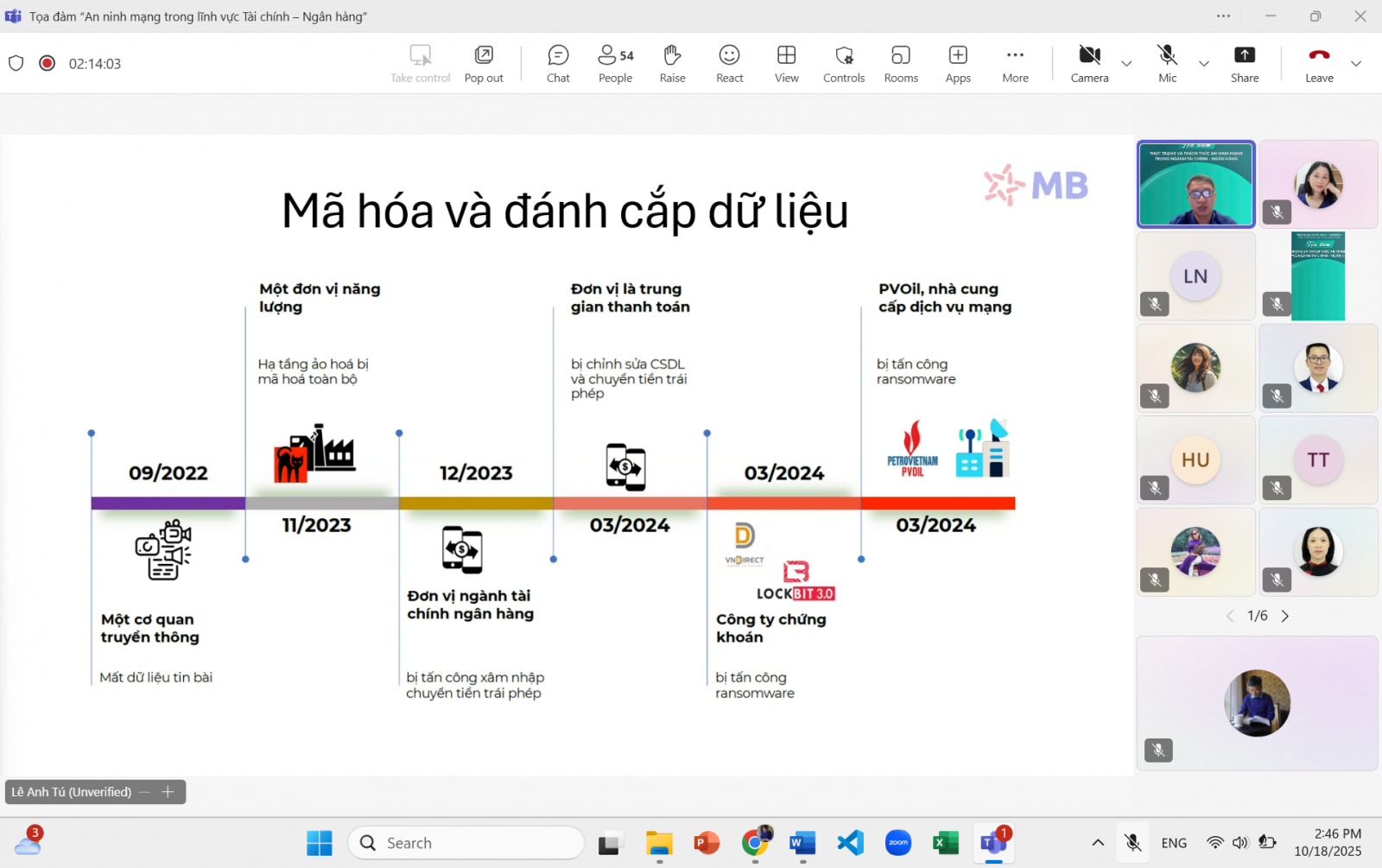Viewport: 1382px width, 868px height.
Task: Open the Controls menu
Action: [844, 64]
